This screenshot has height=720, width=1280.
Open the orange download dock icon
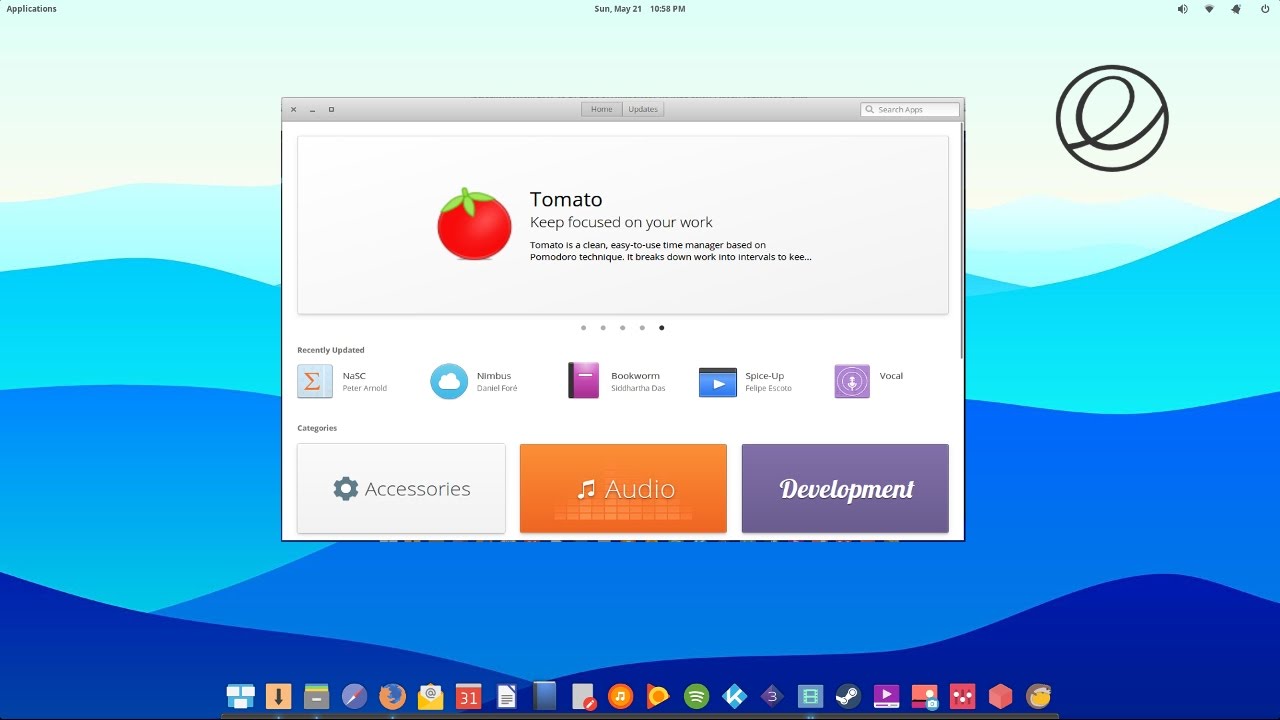click(278, 696)
